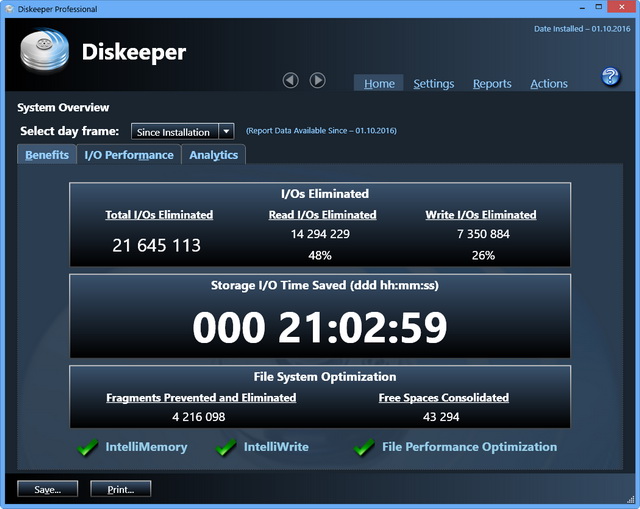The image size is (640, 509).
Task: Expand the day frame dropdown arrow
Action: tap(226, 131)
